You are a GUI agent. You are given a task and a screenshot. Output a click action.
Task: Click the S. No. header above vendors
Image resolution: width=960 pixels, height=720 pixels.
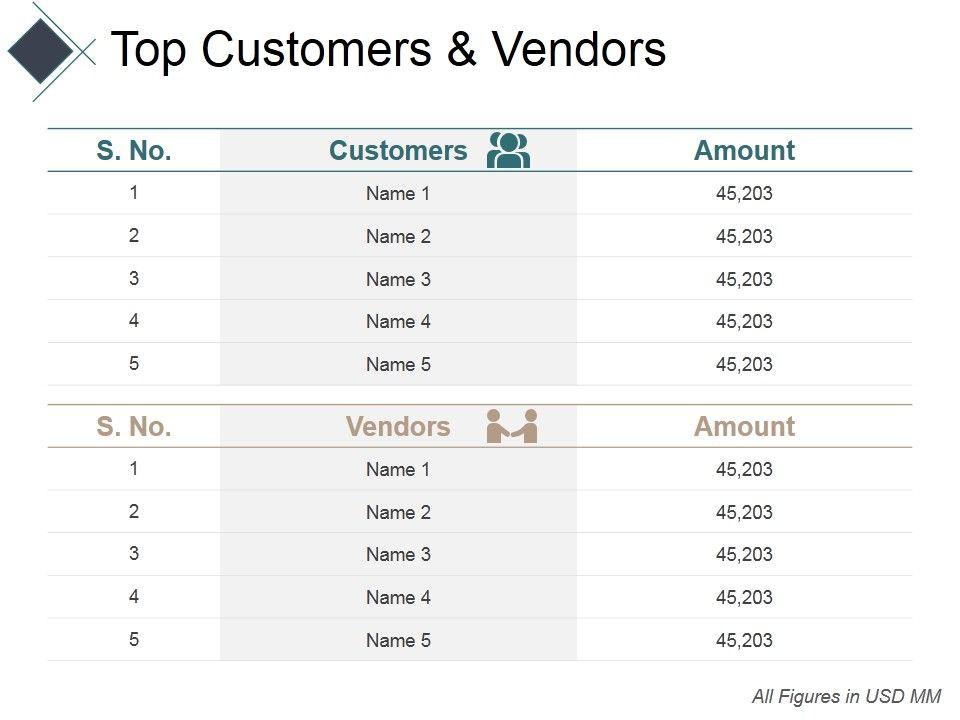[134, 427]
